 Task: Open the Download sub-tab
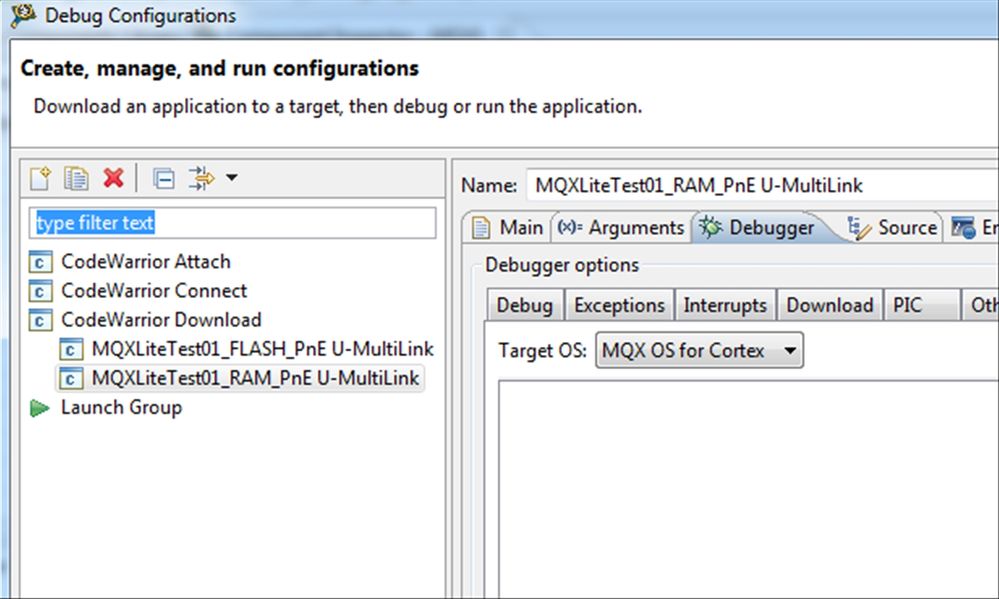(830, 305)
